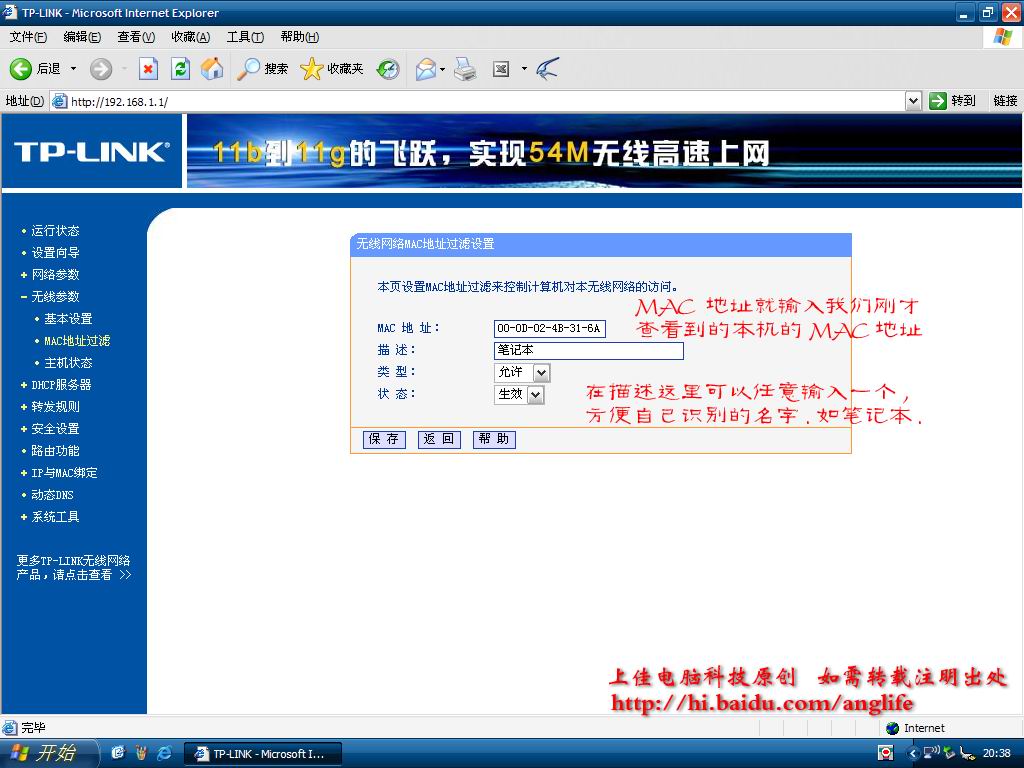Image resolution: width=1024 pixels, height=768 pixels.
Task: Open Mail button dropdown arrow
Action: pos(443,69)
